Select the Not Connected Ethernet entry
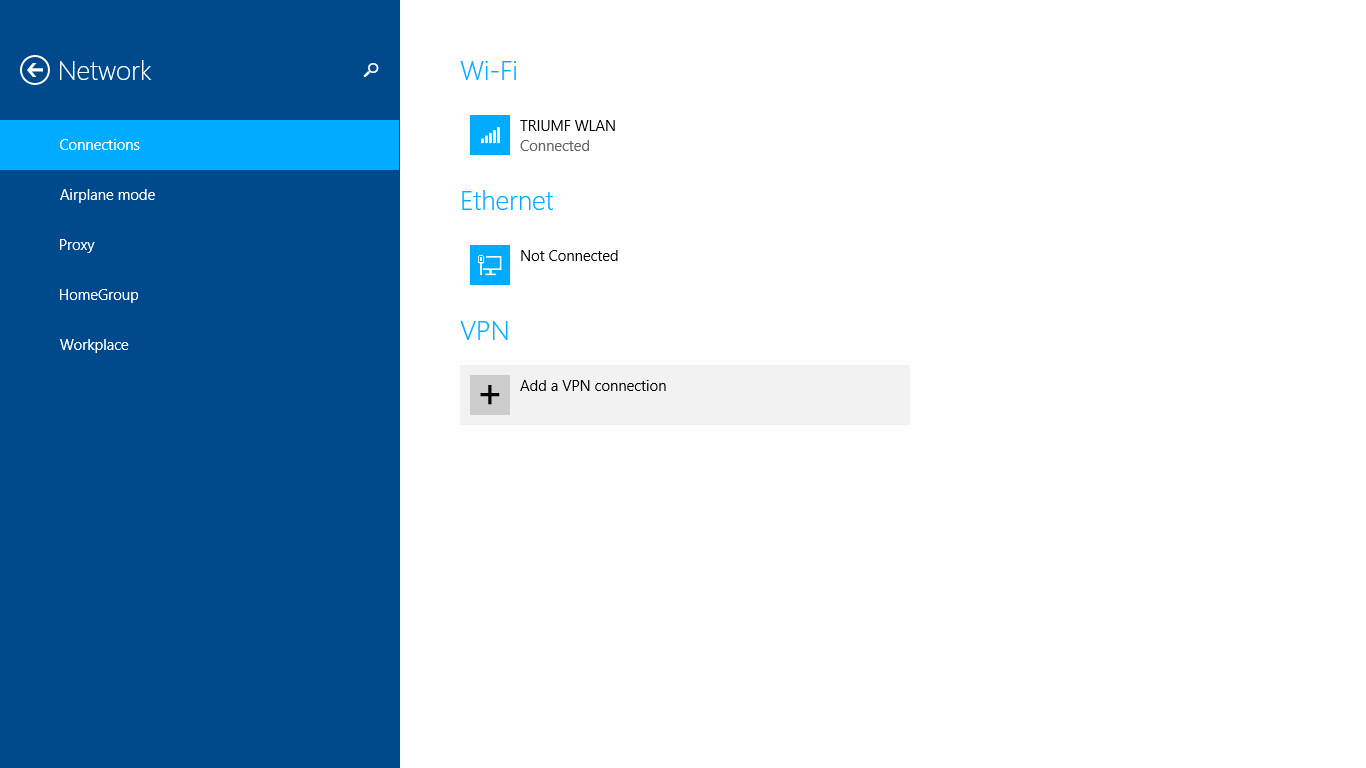Viewport: 1366px width, 768px height. tap(569, 256)
